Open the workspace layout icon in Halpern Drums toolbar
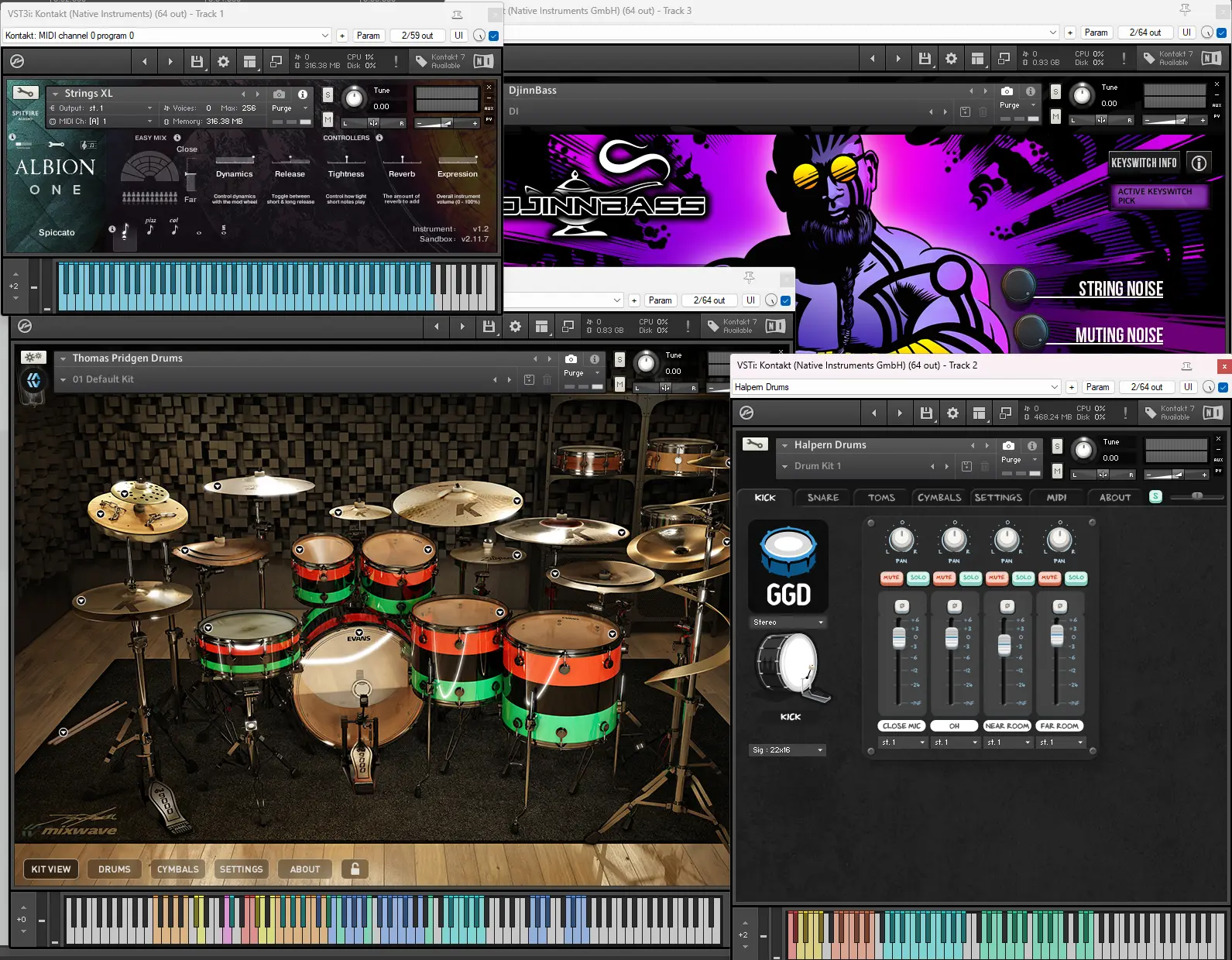Image resolution: width=1232 pixels, height=960 pixels. (x=978, y=413)
